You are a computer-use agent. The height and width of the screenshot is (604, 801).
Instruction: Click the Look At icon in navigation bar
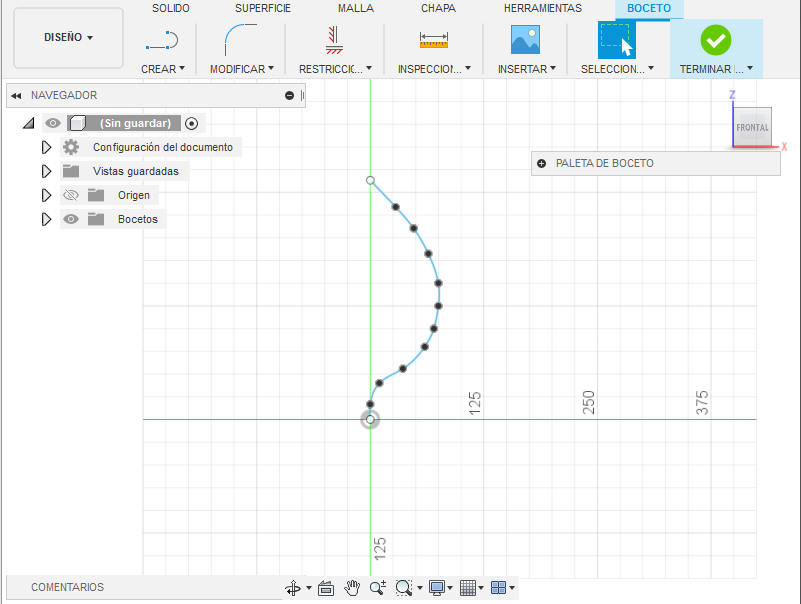click(326, 588)
